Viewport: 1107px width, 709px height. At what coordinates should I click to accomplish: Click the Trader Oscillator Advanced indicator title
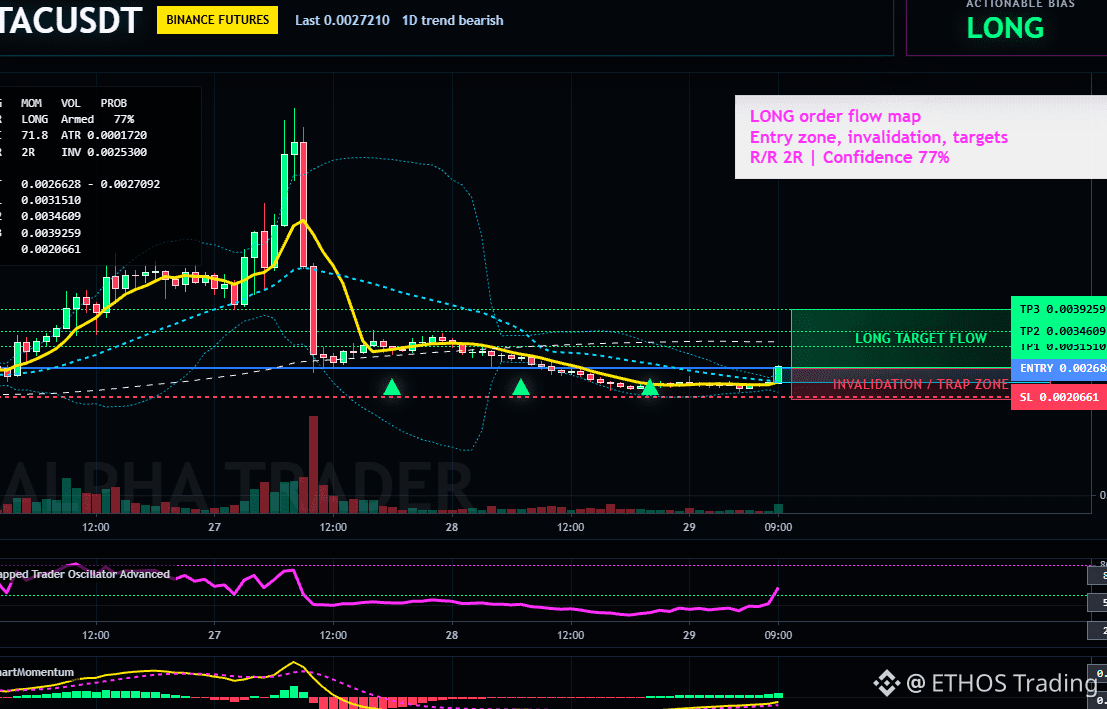(85, 574)
